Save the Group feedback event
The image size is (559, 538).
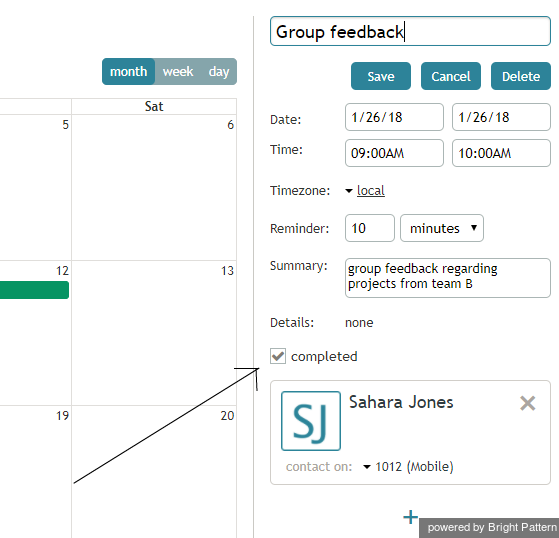381,76
